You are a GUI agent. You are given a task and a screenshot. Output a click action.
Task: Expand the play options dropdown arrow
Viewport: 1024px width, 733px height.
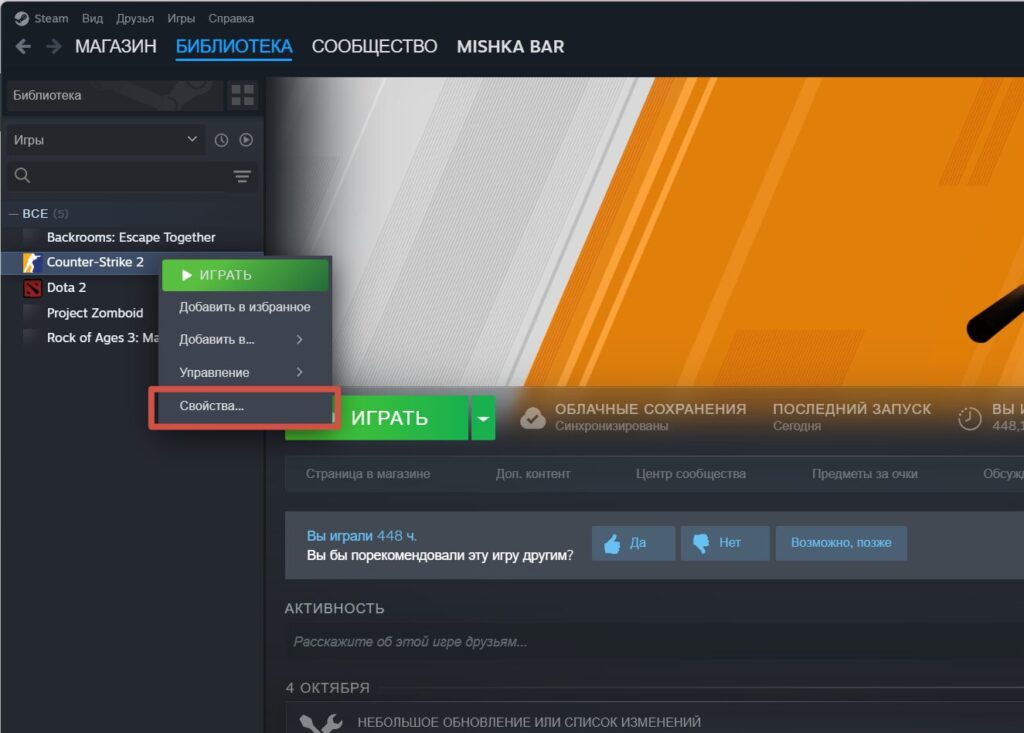pyautogui.click(x=482, y=418)
